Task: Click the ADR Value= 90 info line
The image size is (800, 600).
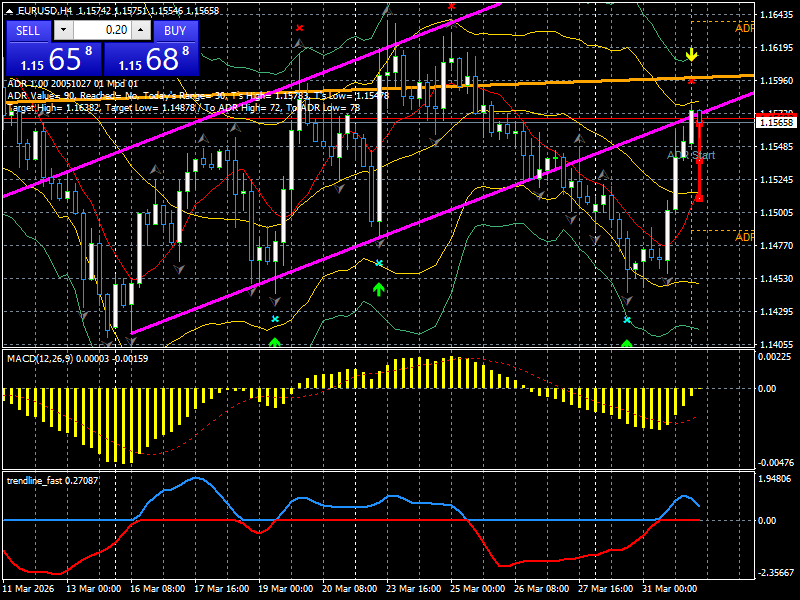Action: point(198,95)
